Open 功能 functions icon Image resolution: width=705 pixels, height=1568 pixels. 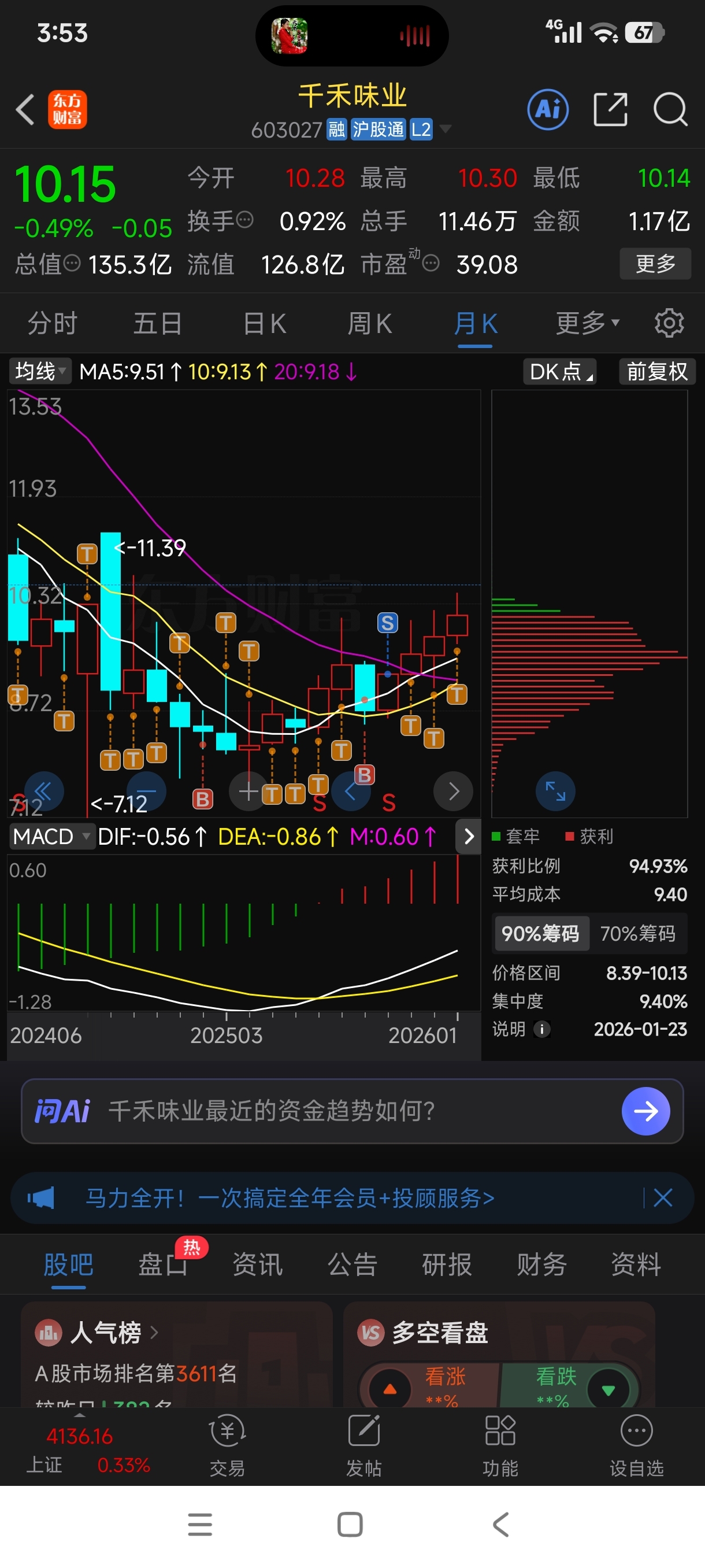click(x=500, y=1446)
